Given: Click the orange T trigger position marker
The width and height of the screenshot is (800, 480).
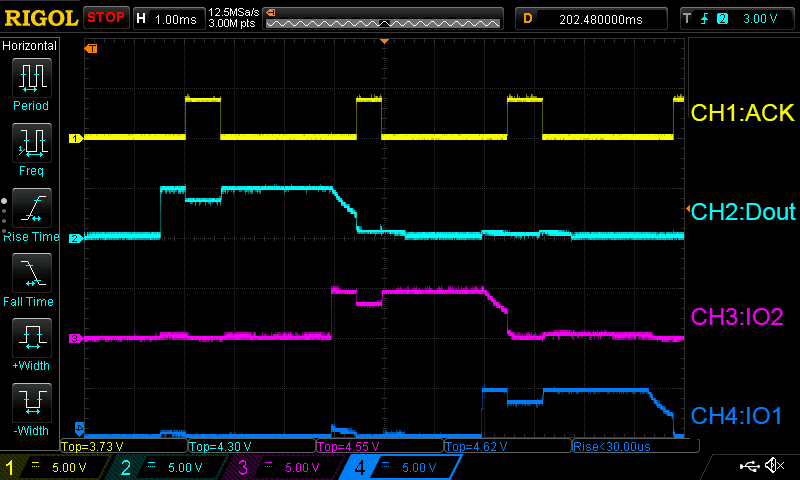Looking at the screenshot, I should 91,48.
